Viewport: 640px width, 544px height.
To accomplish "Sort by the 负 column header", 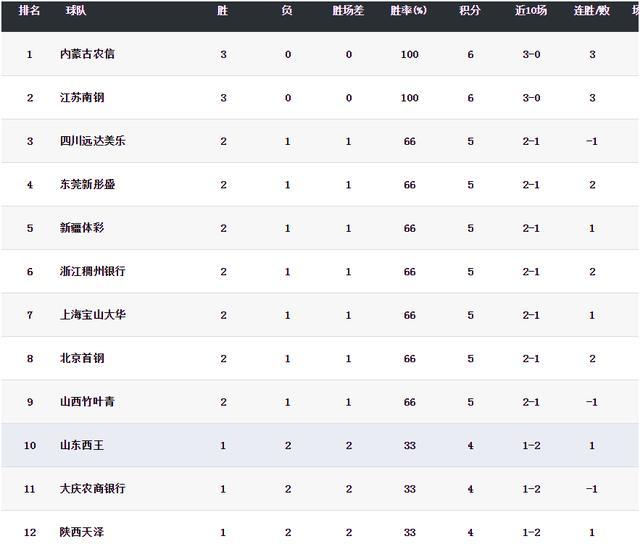I will 287,11.
